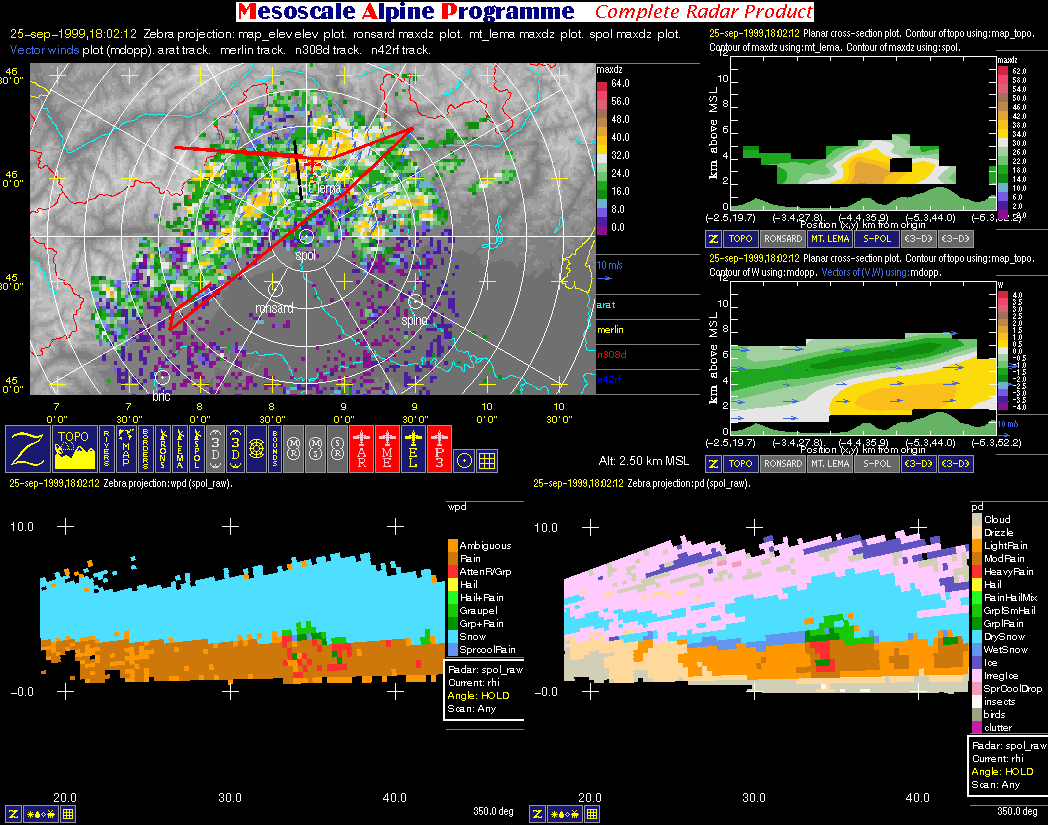
Task: Click the spol radar marker on map
Action: coord(306,236)
